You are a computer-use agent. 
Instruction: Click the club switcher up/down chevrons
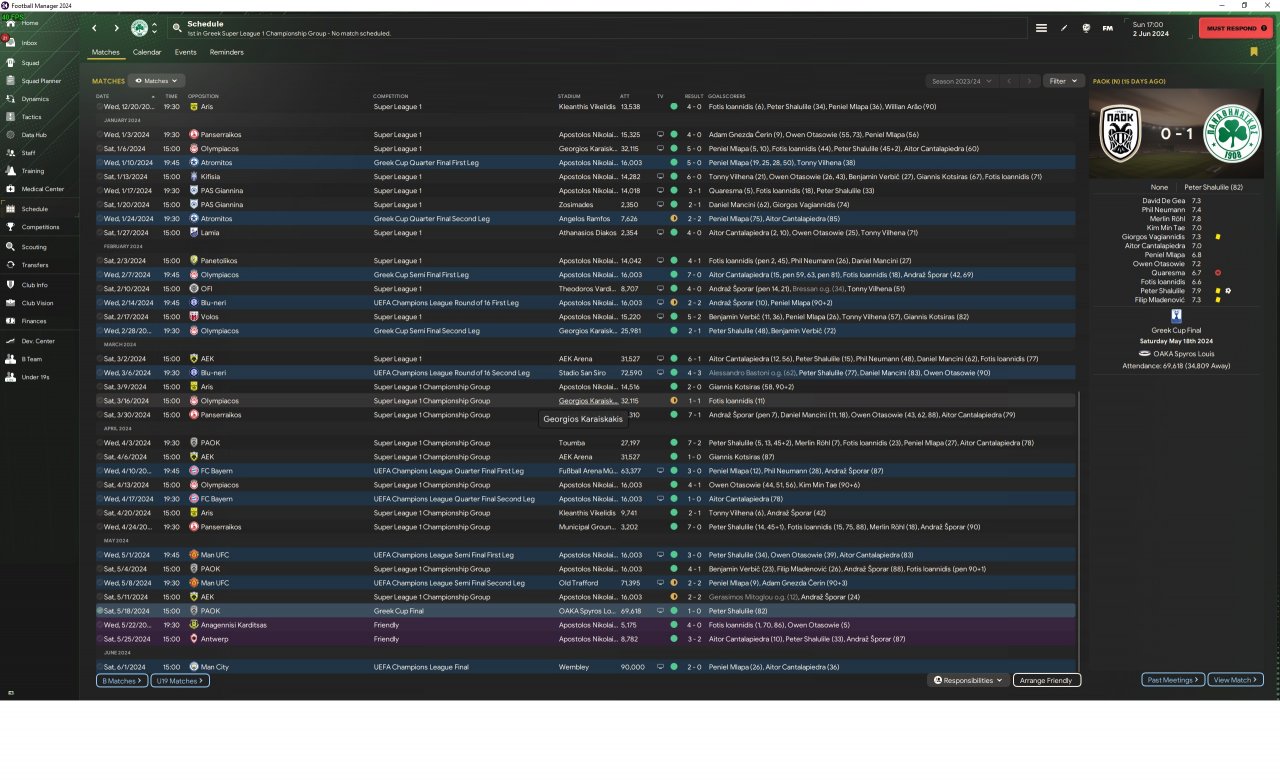pyautogui.click(x=154, y=28)
